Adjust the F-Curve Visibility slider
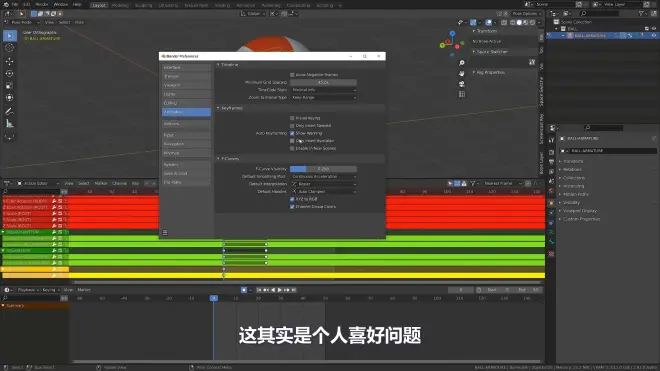This screenshot has height=371, width=660. point(323,169)
